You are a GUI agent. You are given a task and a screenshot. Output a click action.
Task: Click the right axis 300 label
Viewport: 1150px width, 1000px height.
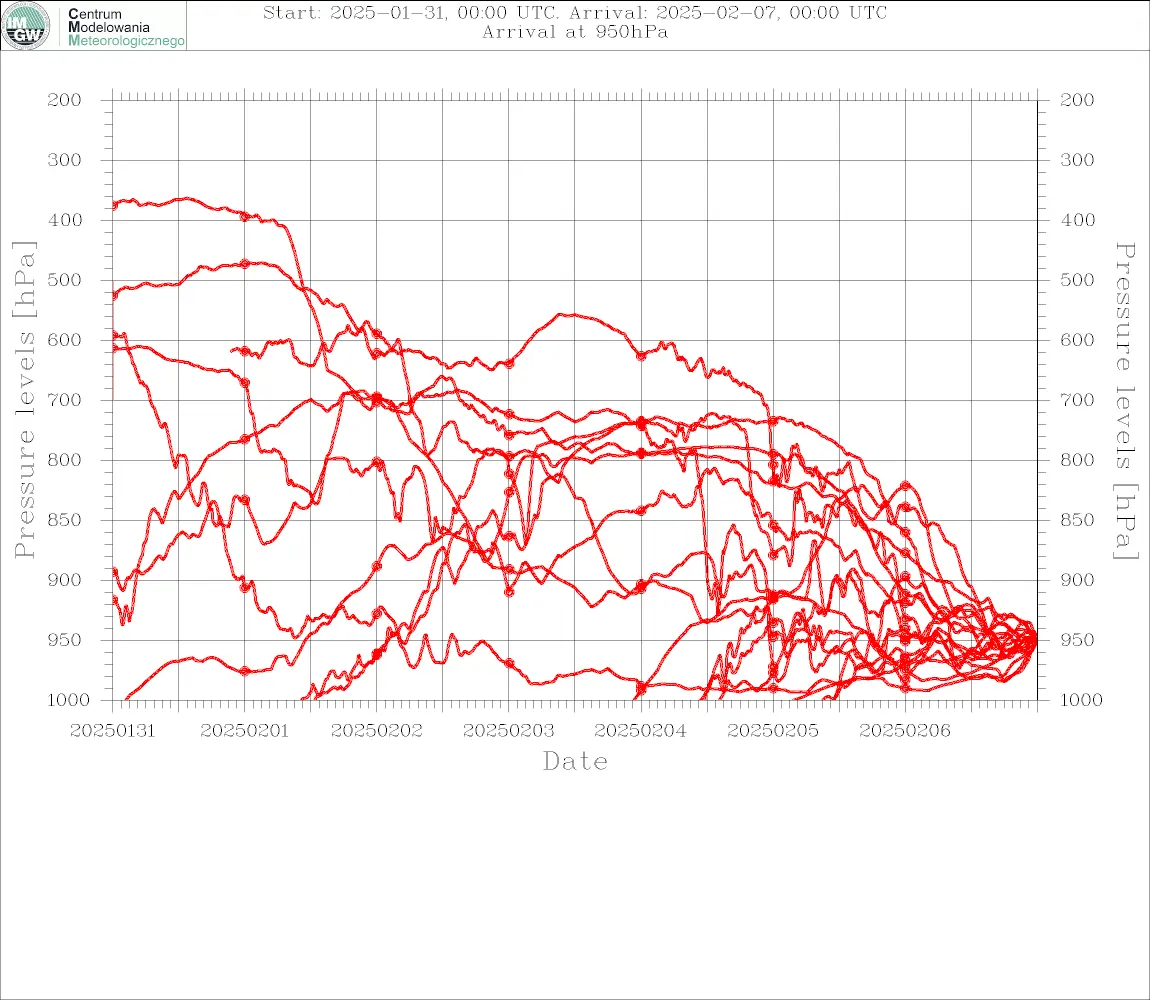pos(1077,160)
